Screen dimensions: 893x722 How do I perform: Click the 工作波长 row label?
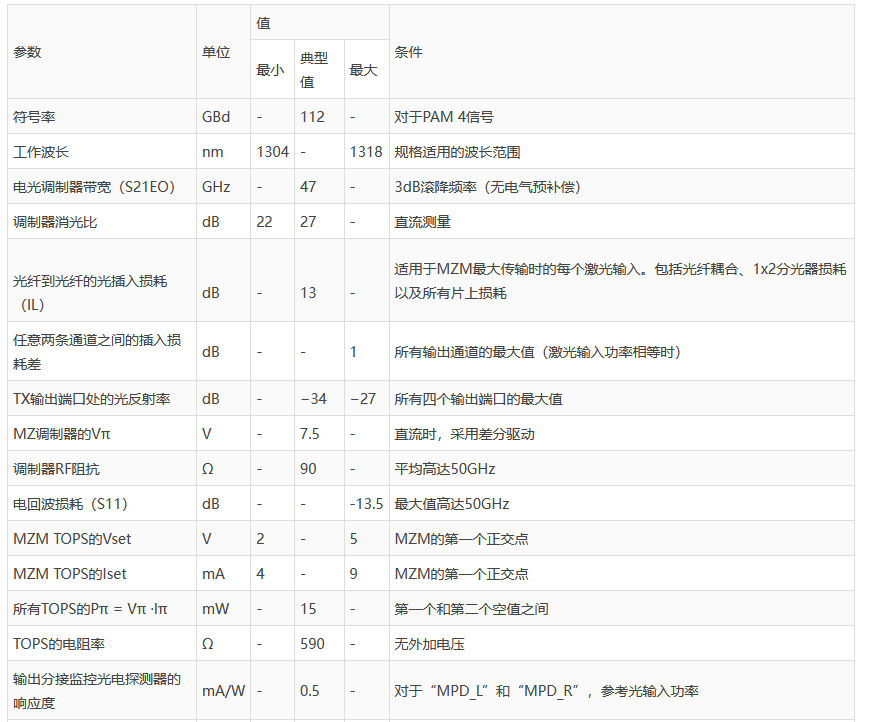41,152
